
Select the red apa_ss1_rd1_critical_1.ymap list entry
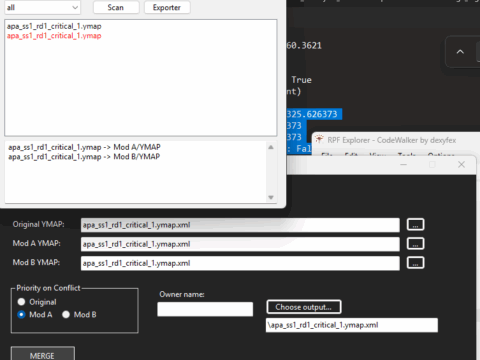point(54,36)
